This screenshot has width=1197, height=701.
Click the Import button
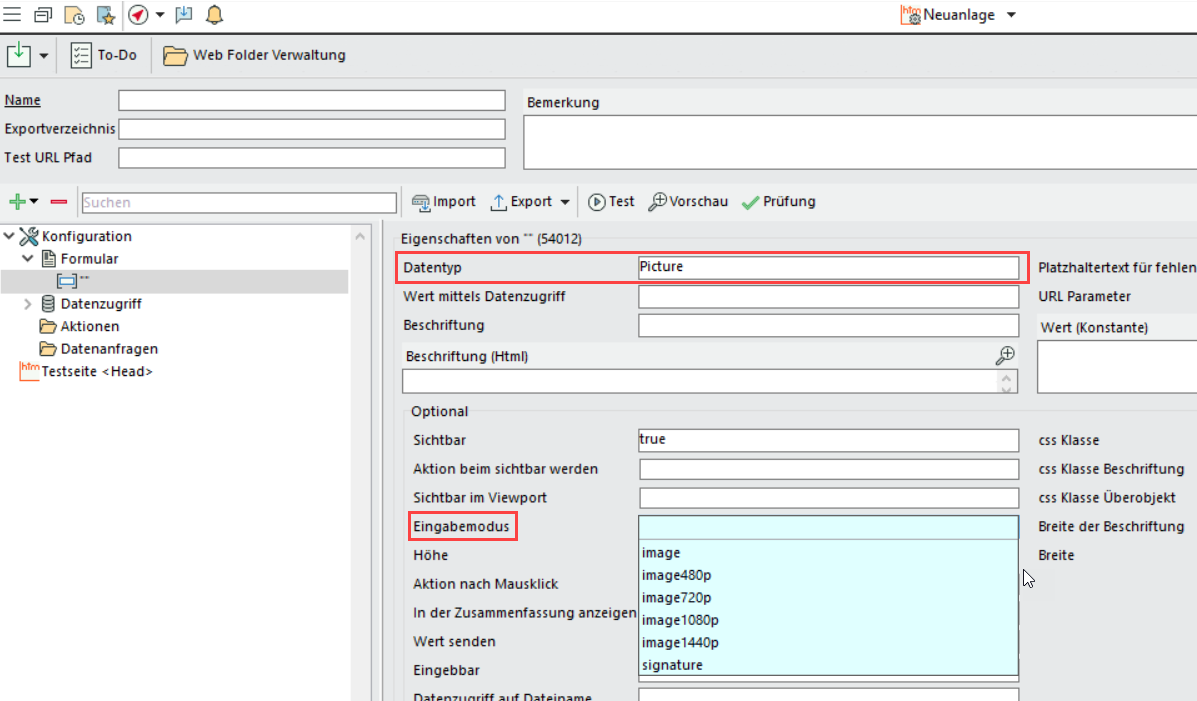(x=443, y=202)
